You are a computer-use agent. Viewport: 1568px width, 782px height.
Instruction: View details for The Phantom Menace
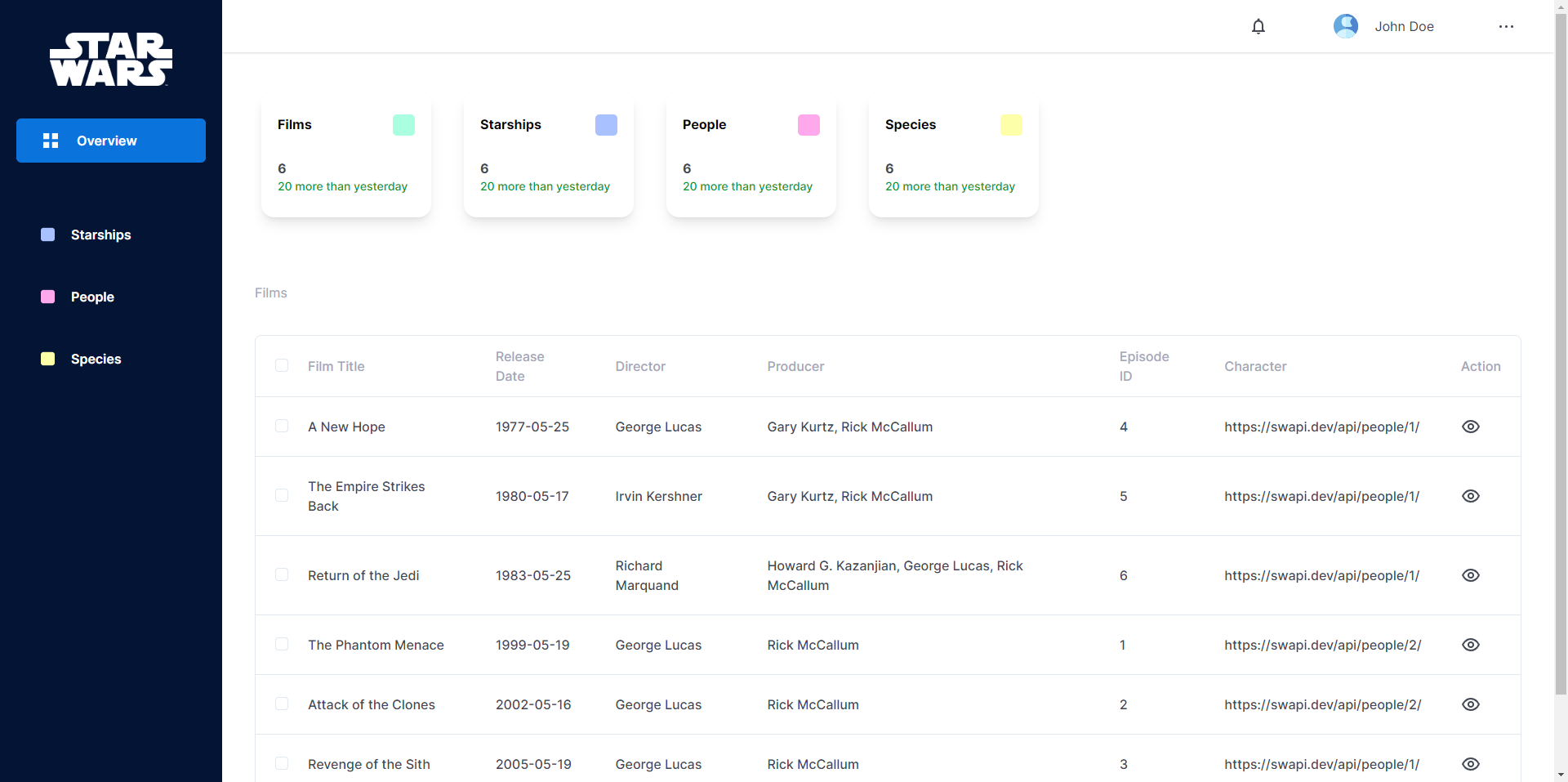tap(1471, 645)
